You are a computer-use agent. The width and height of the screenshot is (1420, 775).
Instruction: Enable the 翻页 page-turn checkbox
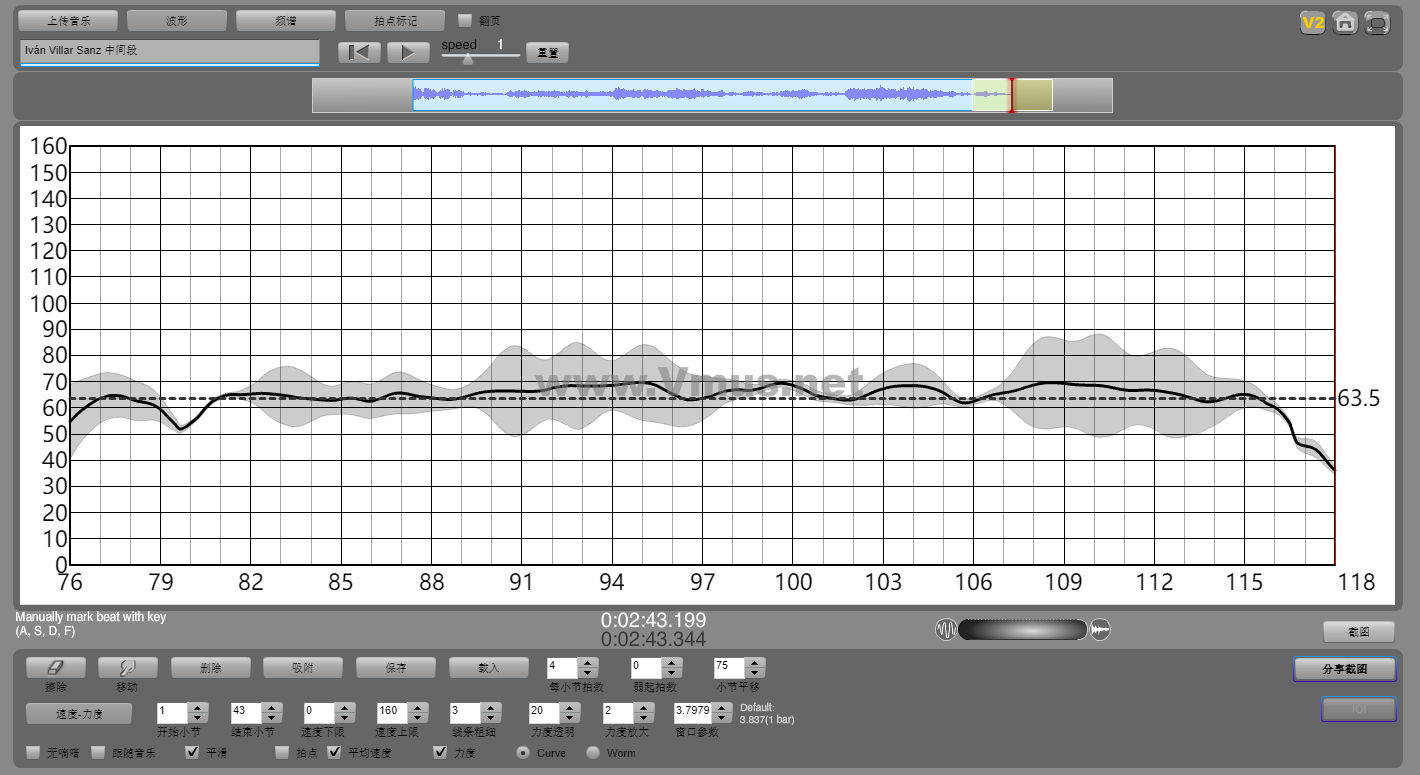point(465,20)
